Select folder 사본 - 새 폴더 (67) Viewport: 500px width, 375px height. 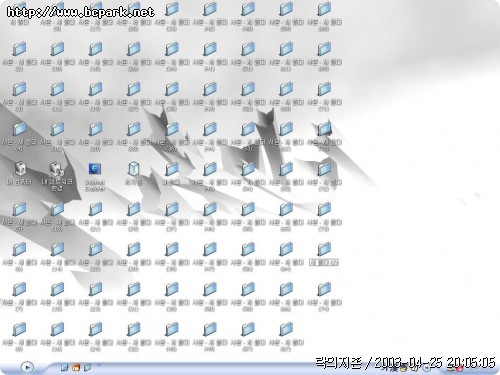pyautogui.click(x=286, y=336)
